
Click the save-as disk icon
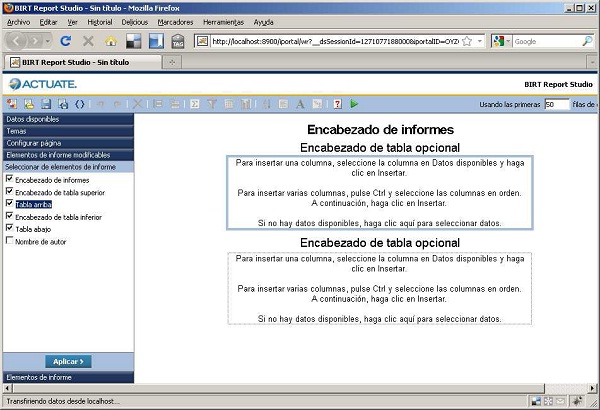[x=63, y=104]
